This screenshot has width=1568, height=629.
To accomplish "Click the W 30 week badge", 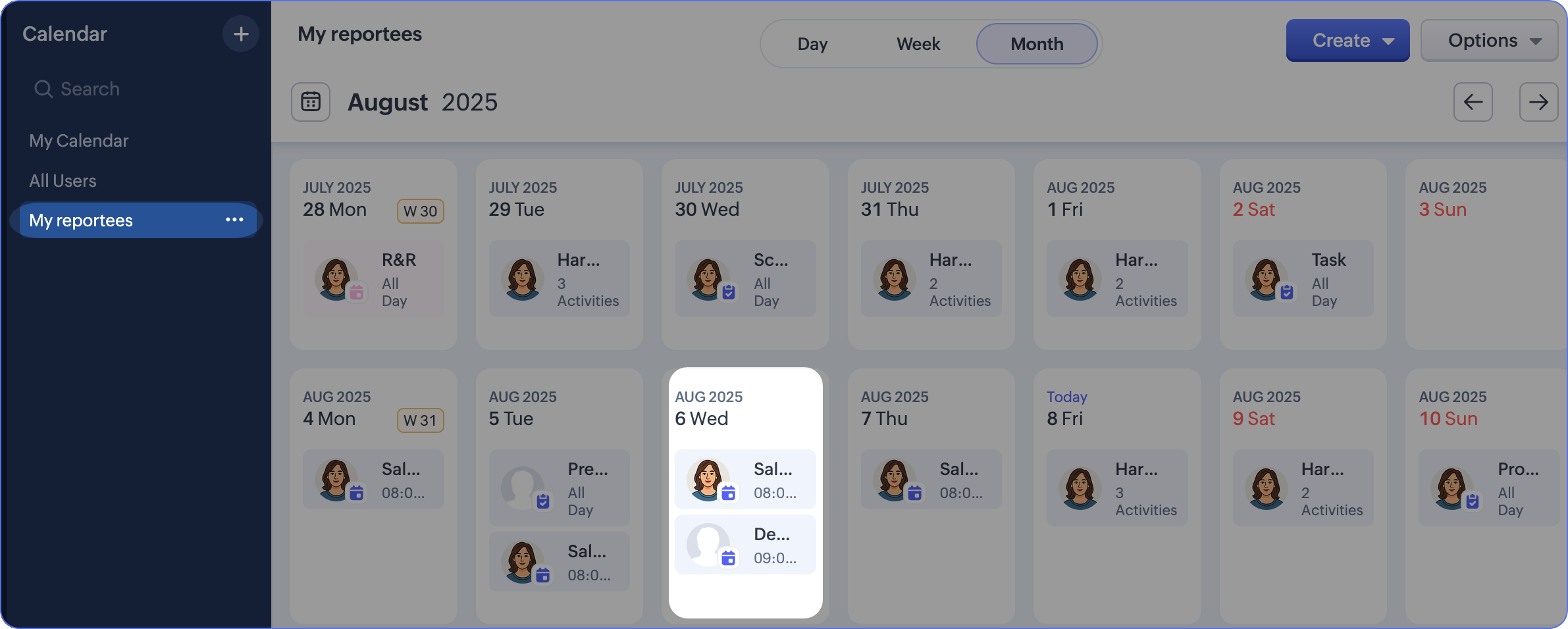I will point(420,211).
